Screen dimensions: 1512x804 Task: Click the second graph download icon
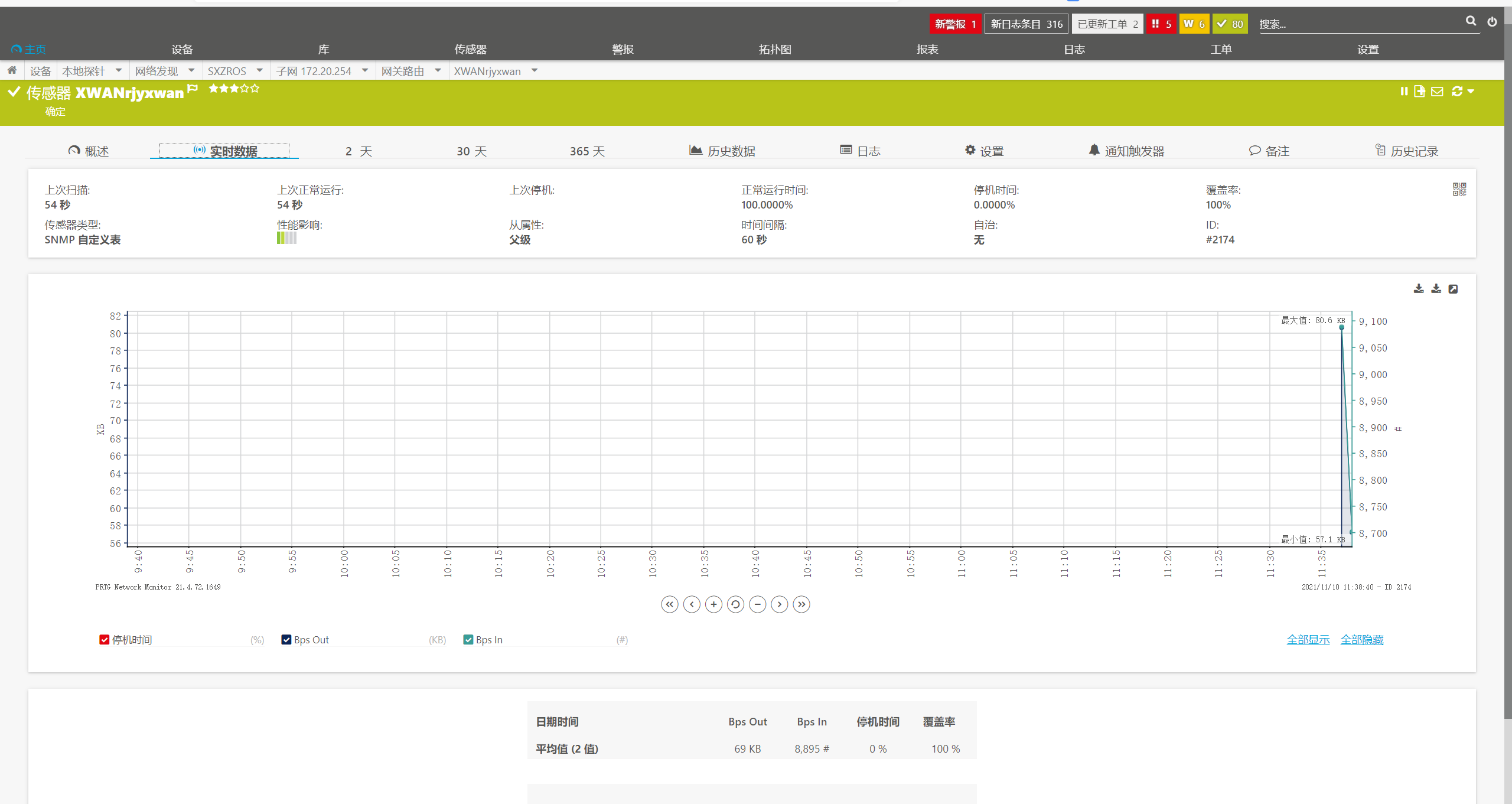pyautogui.click(x=1436, y=288)
